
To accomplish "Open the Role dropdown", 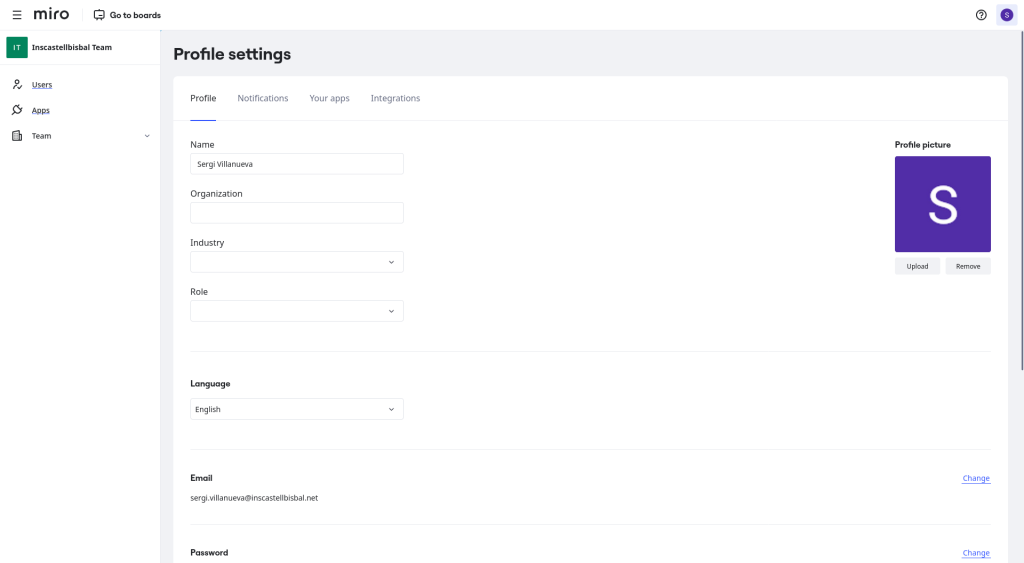I will coord(296,311).
